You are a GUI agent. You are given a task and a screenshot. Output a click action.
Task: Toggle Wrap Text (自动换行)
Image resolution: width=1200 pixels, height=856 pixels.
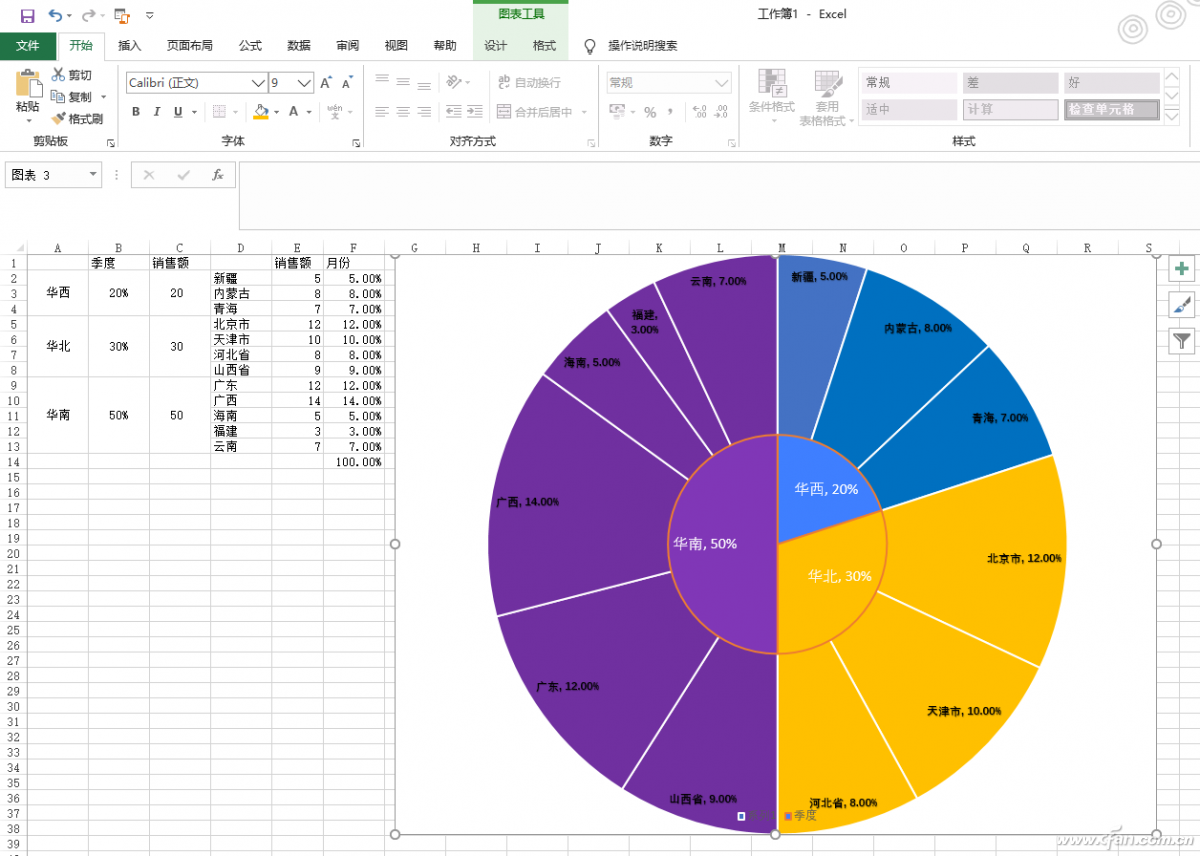pos(530,82)
